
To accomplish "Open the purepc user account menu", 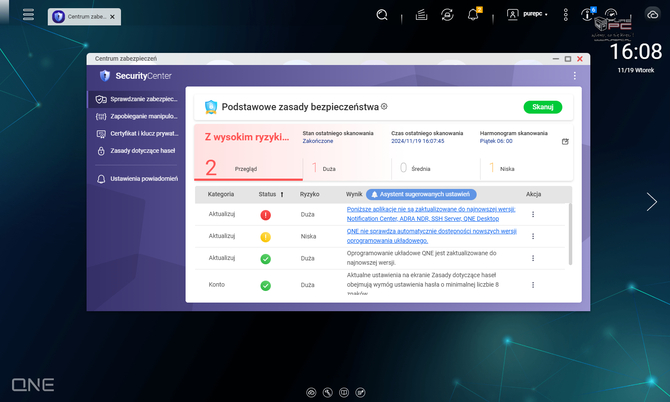I will pos(527,15).
